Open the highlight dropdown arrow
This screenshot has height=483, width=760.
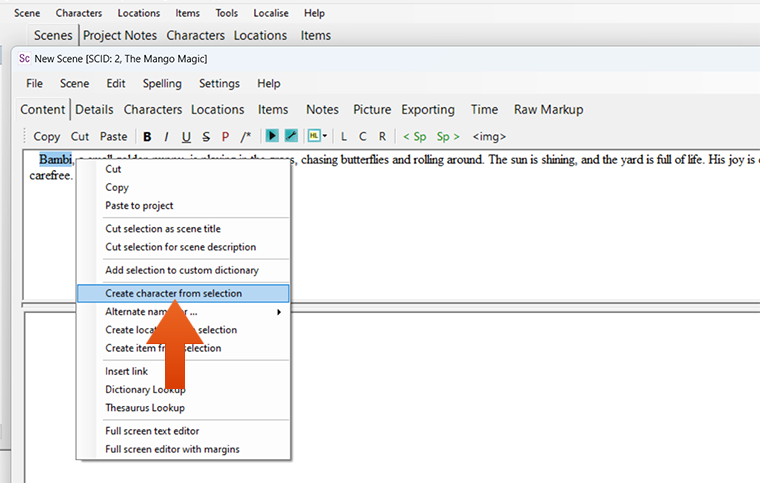[x=325, y=136]
